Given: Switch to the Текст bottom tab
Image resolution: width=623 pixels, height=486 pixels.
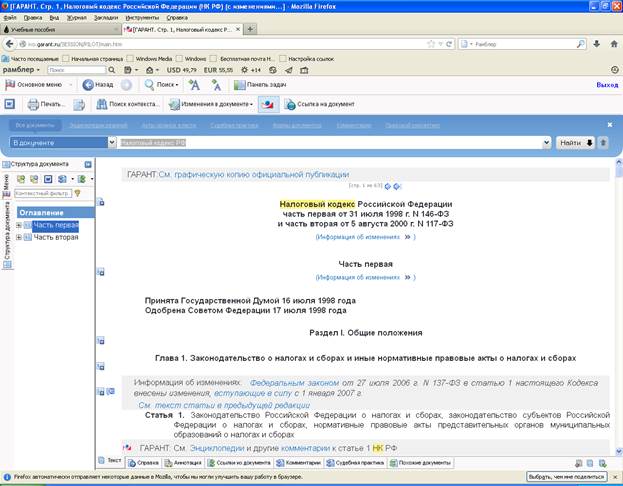Looking at the screenshot, I should [110, 461].
